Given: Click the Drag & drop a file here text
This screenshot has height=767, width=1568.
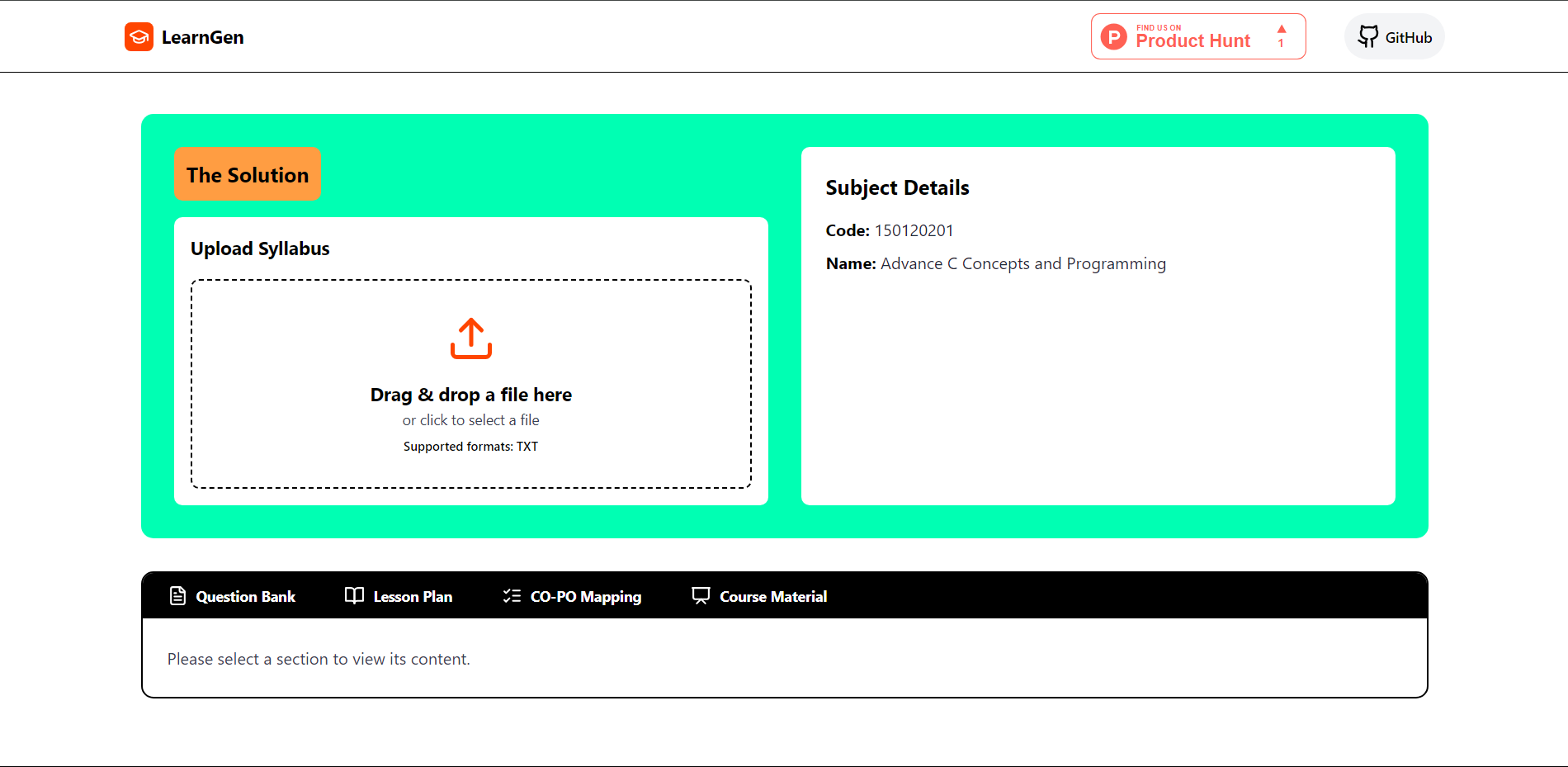Looking at the screenshot, I should tap(471, 395).
